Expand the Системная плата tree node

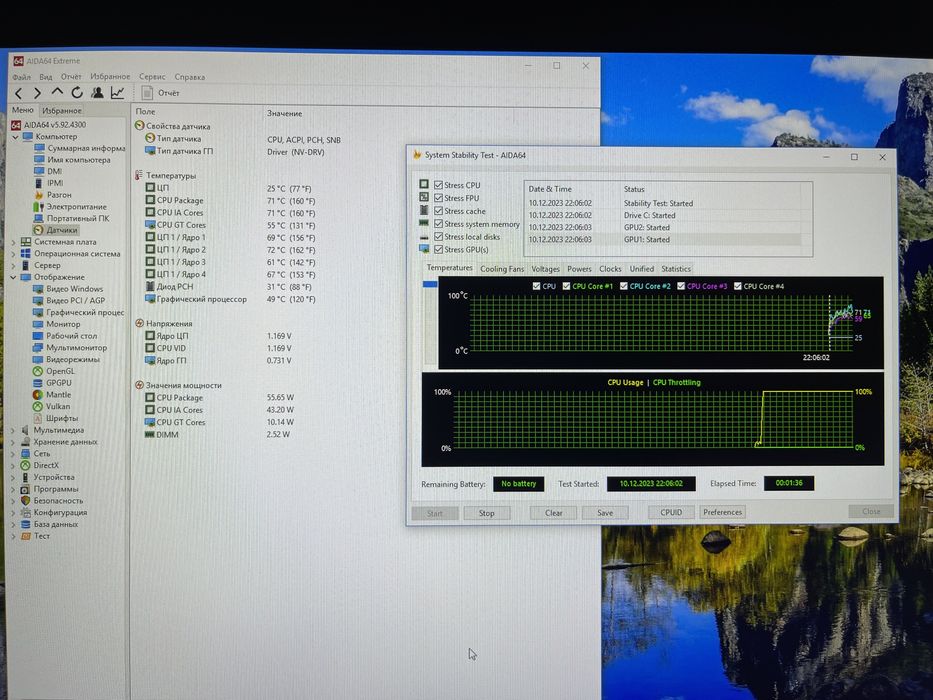(x=14, y=242)
